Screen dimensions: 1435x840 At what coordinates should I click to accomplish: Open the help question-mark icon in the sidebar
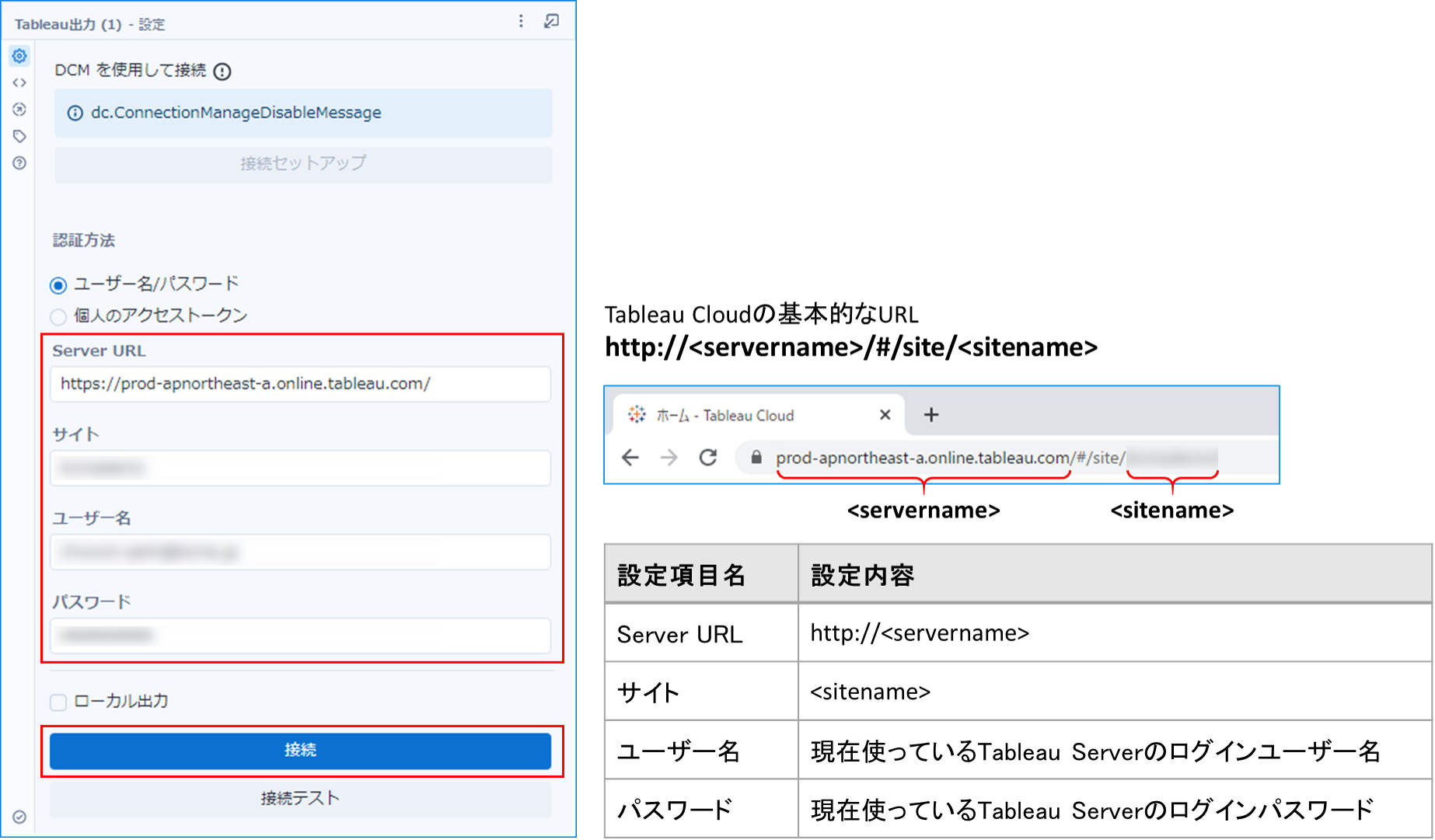coord(19,162)
